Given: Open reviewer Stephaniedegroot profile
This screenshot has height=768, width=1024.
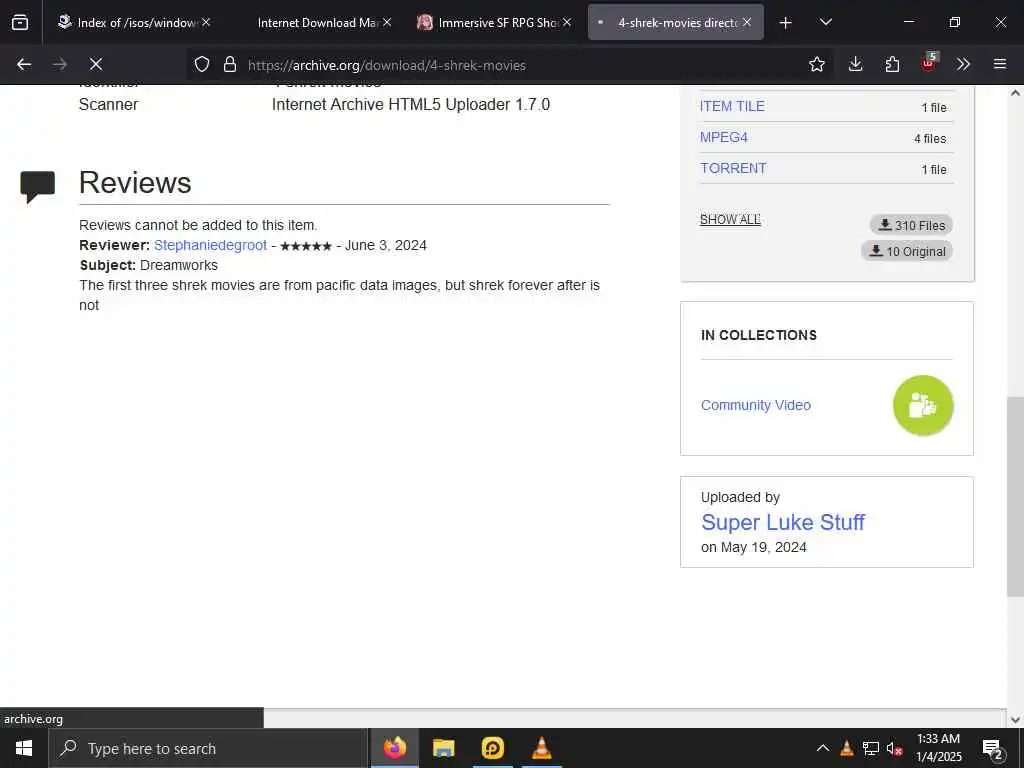Looking at the screenshot, I should [210, 245].
